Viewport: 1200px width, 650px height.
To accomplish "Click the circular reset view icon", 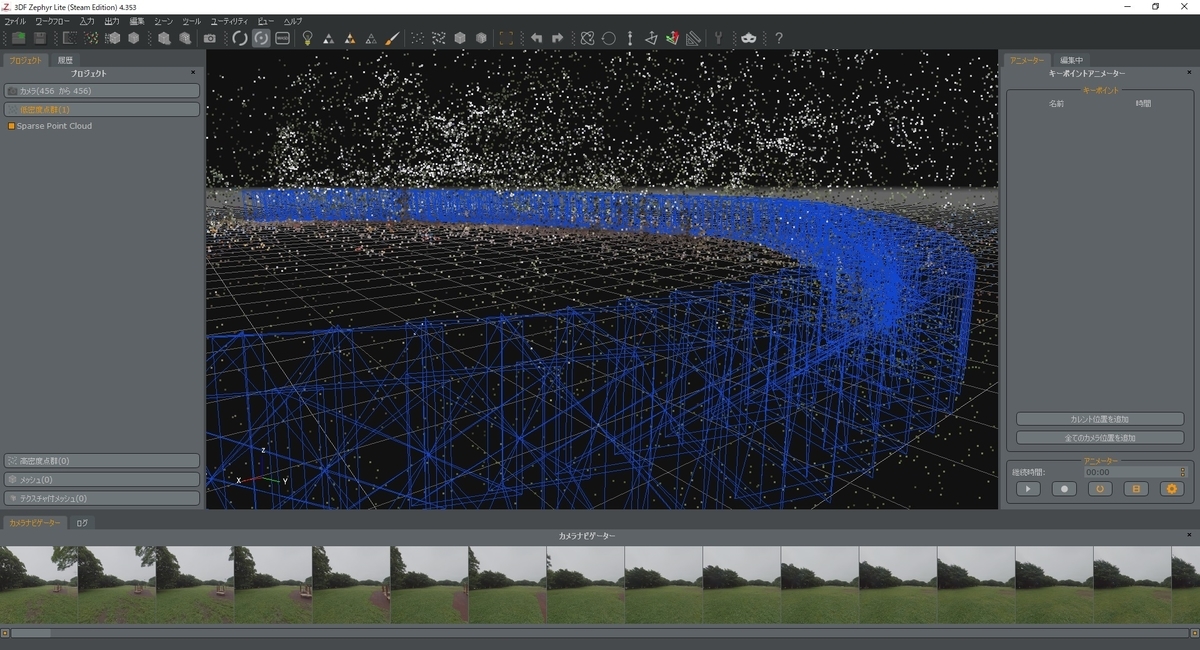I will pos(608,38).
